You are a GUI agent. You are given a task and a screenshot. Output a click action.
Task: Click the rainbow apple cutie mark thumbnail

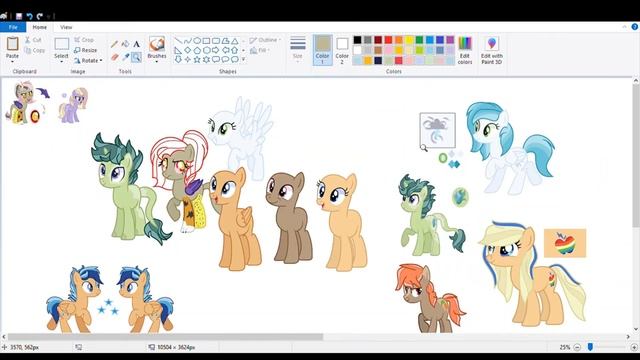[x=565, y=243]
